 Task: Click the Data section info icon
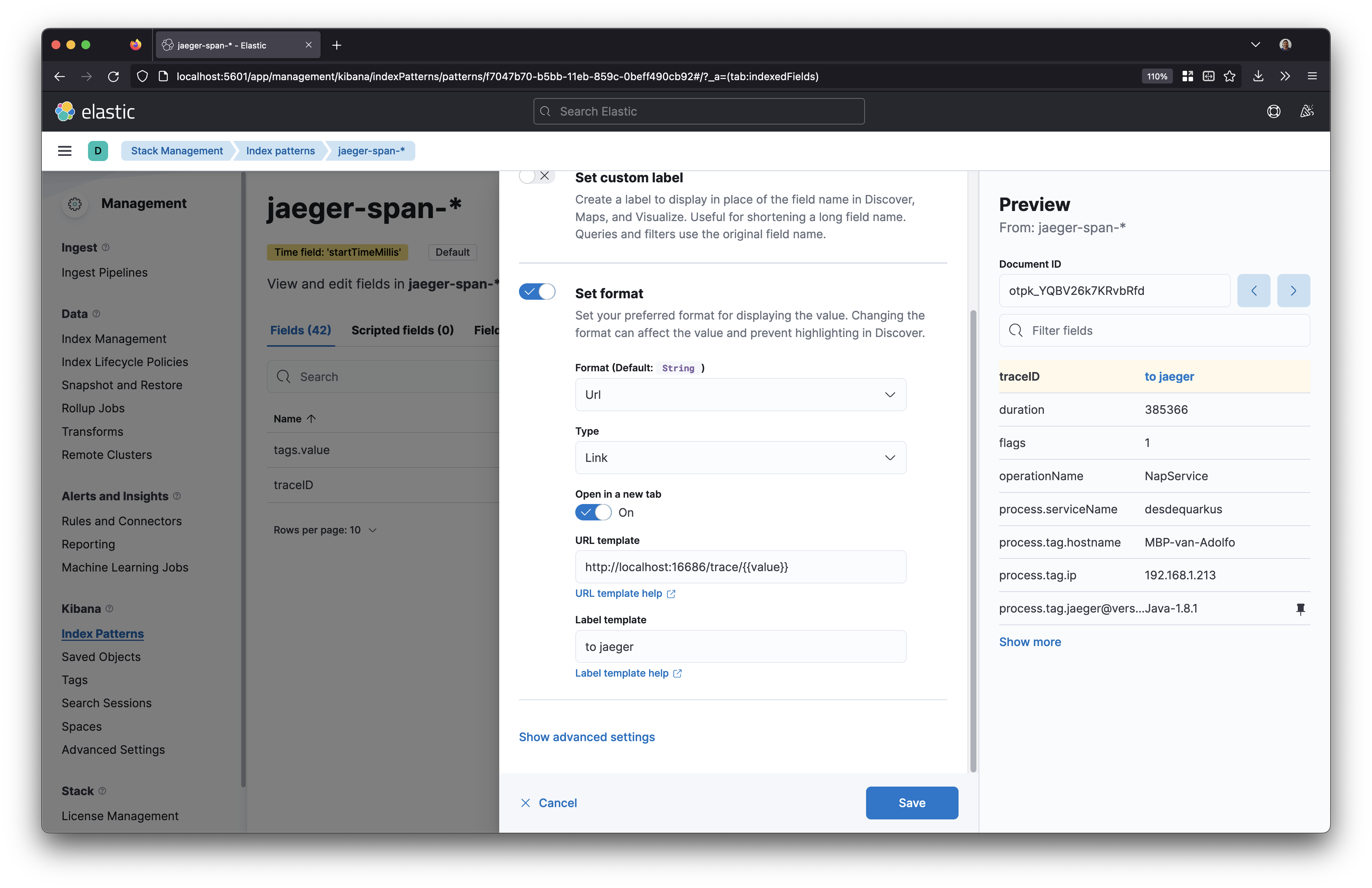coord(96,314)
